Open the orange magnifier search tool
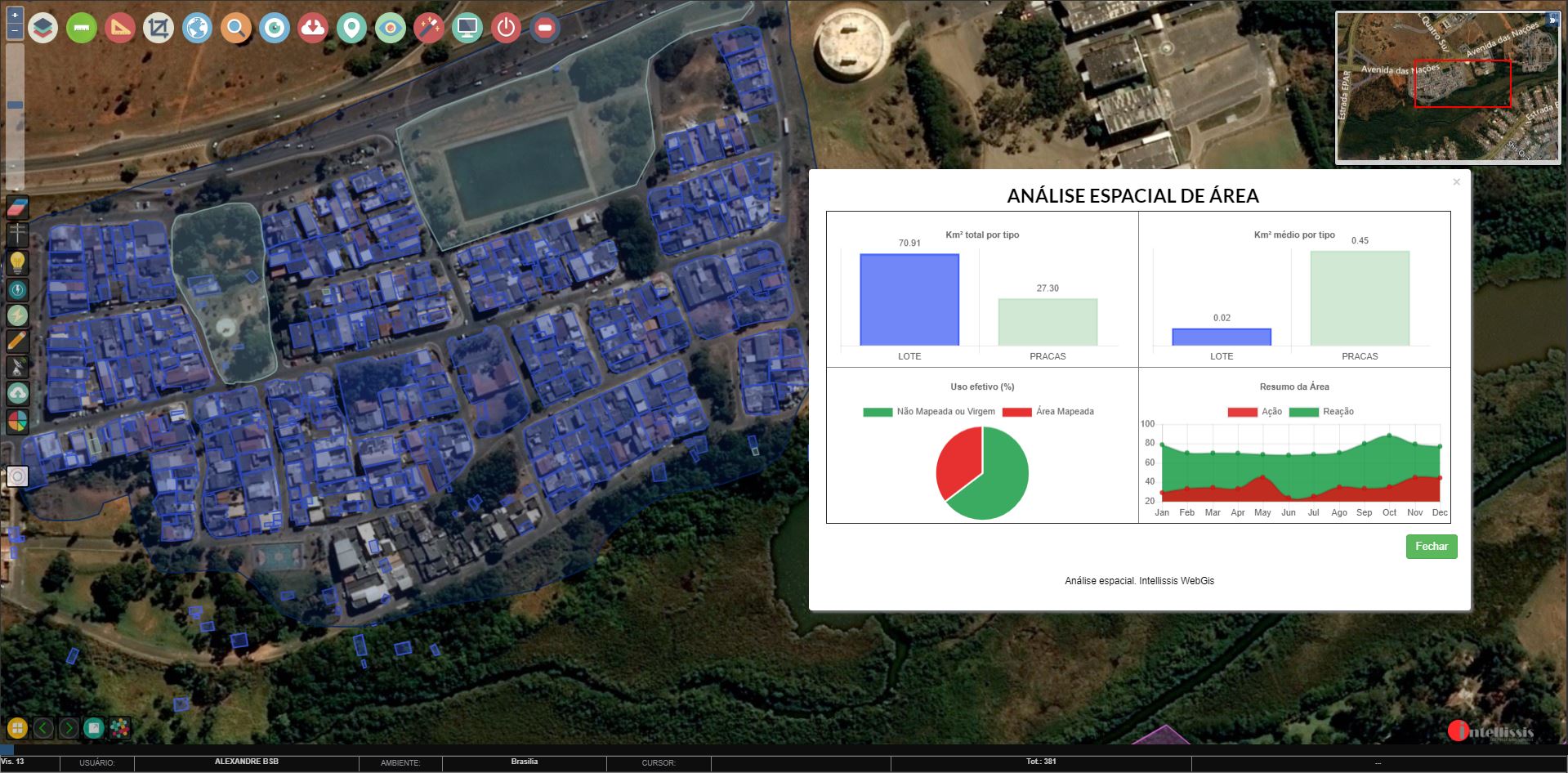This screenshot has height=773, width=1568. (x=235, y=29)
